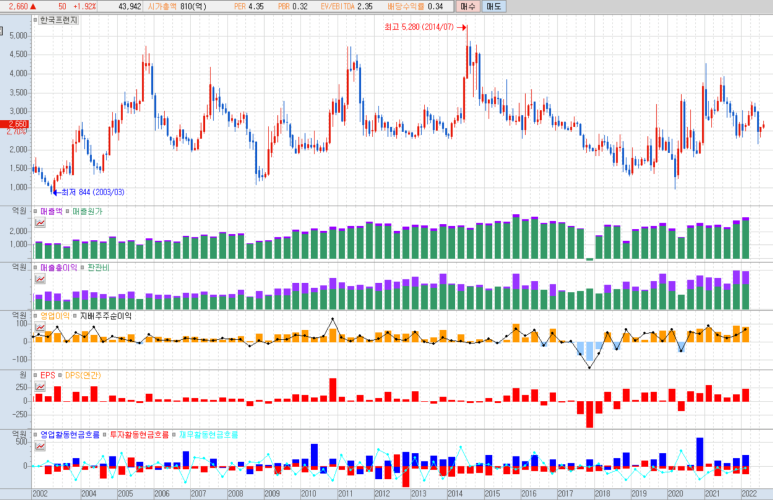Click the 2020 year label on the time axis
The width and height of the screenshot is (773, 500).
[675, 494]
